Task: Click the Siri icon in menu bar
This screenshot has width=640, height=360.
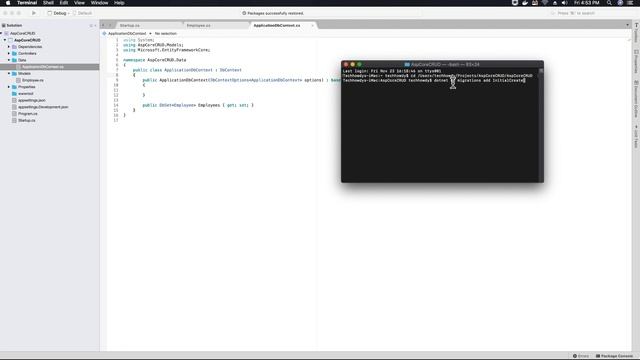Action: pos(620,3)
